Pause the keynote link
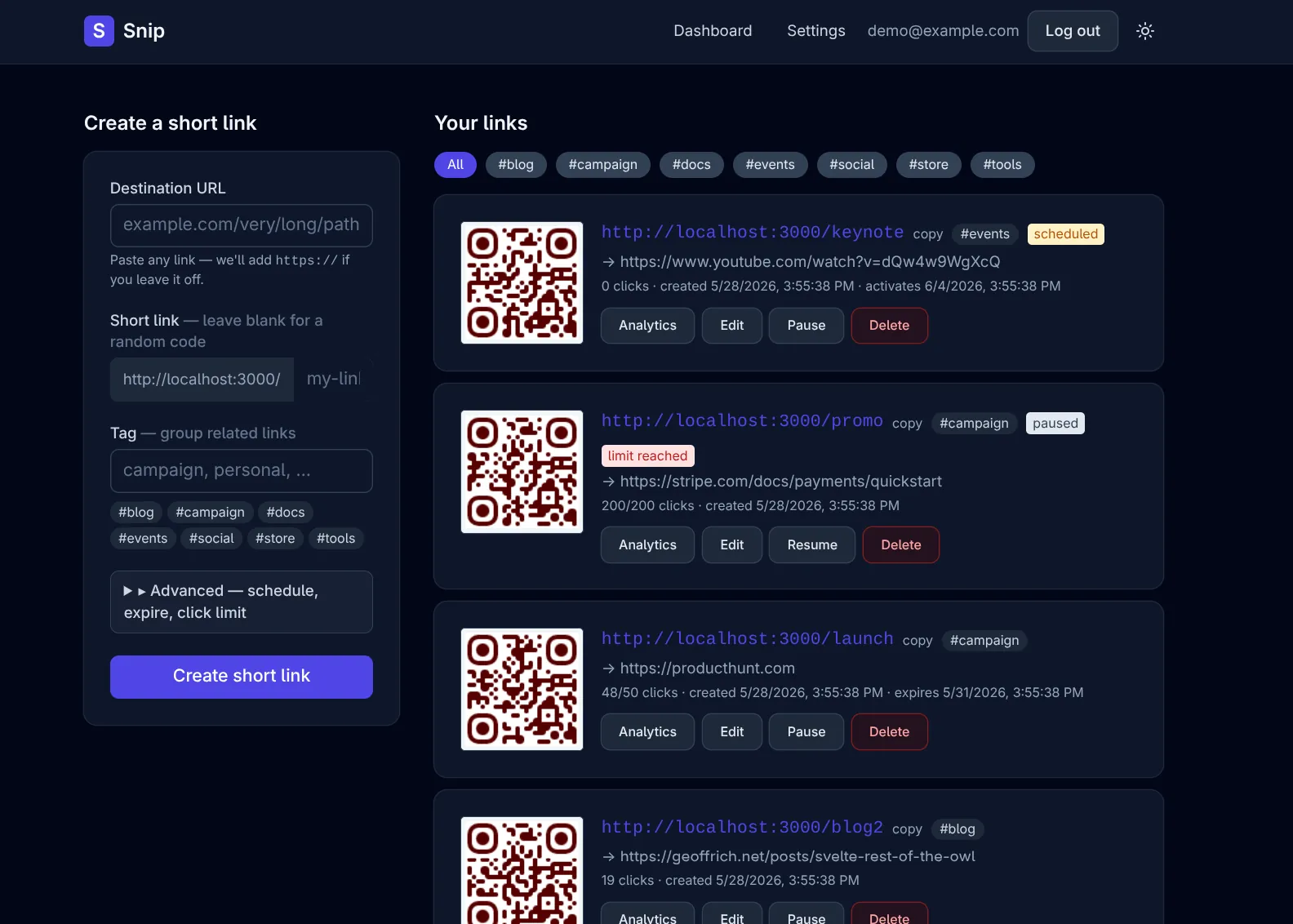This screenshot has width=1293, height=924. tap(806, 326)
